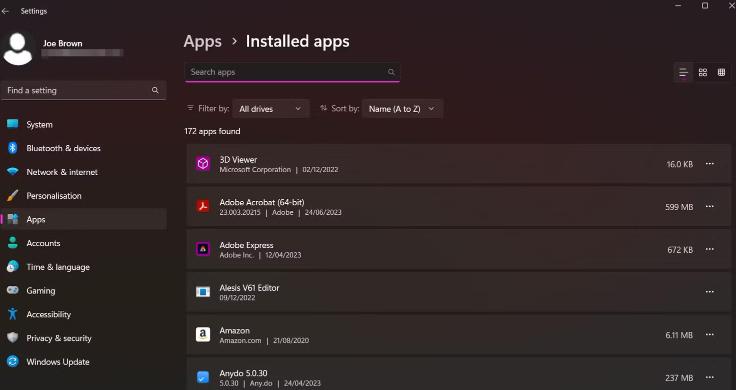736x390 pixels.
Task: Click the Alesis V61 Editor name
Action: 249,288
